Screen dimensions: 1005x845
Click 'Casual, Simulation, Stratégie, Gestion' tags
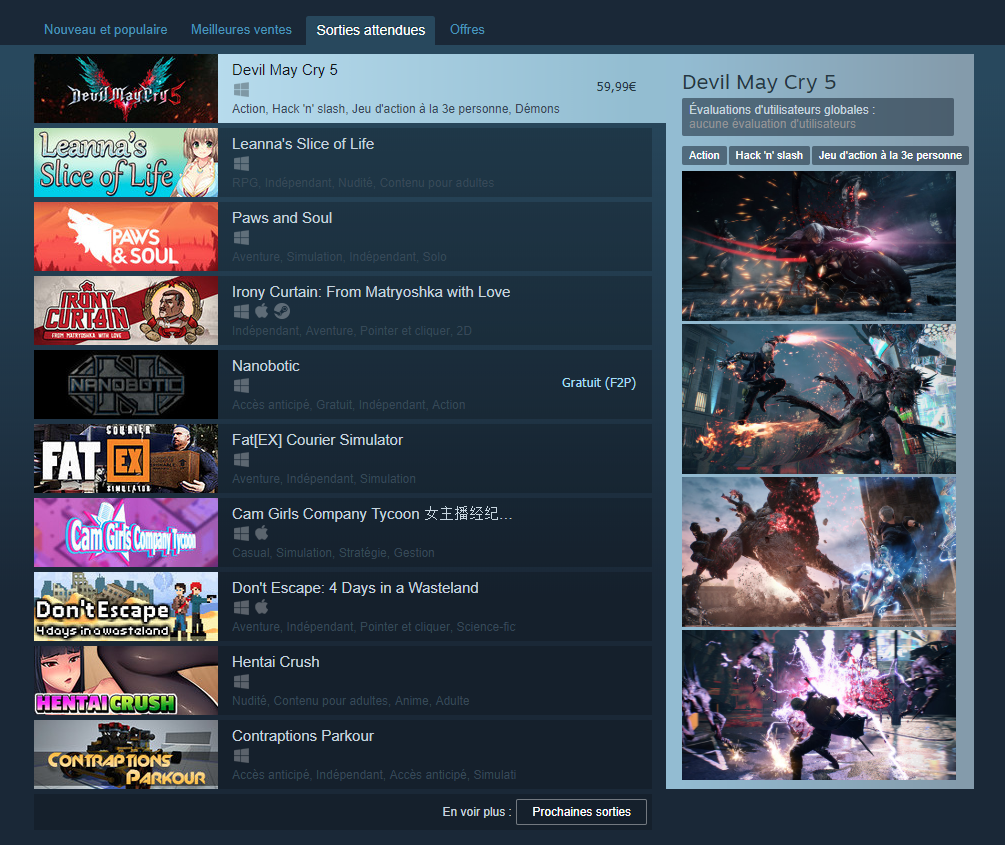(333, 553)
